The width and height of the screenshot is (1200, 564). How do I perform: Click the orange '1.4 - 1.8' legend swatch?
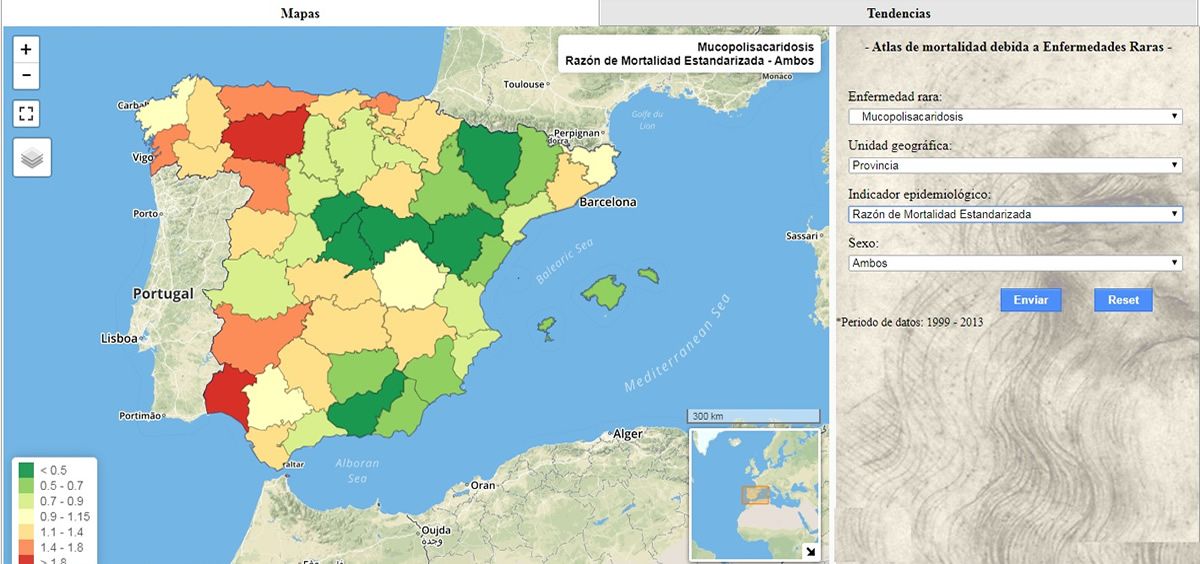pyautogui.click(x=26, y=549)
